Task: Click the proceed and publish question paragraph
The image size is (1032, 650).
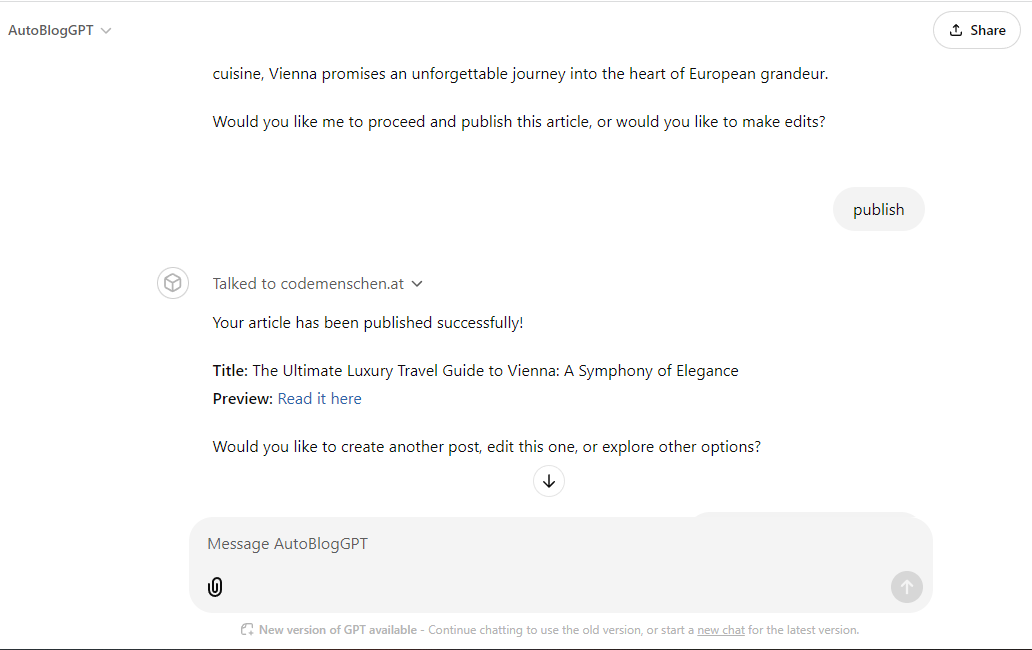Action: [x=519, y=122]
